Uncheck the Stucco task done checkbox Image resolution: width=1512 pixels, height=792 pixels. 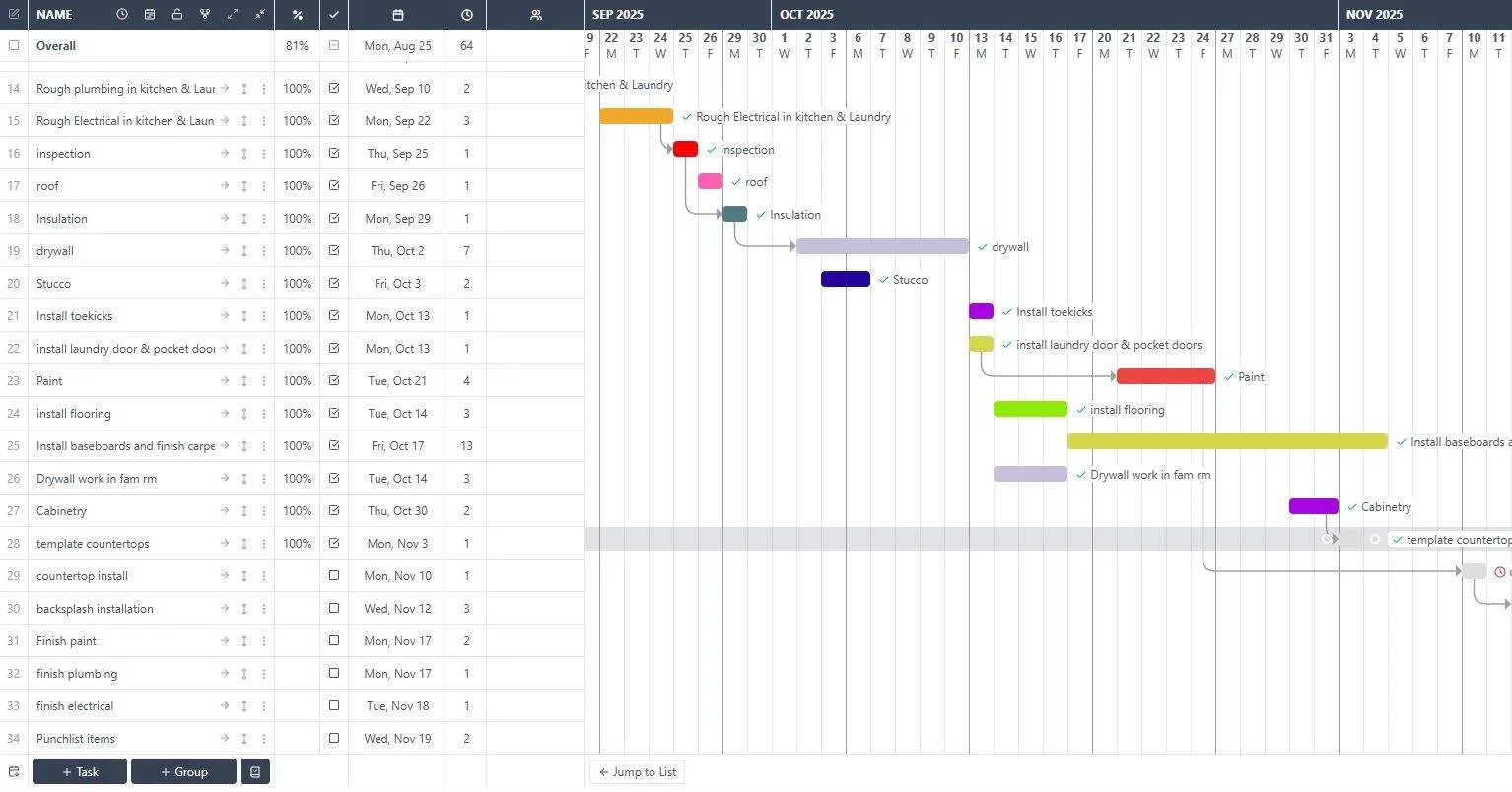334,283
